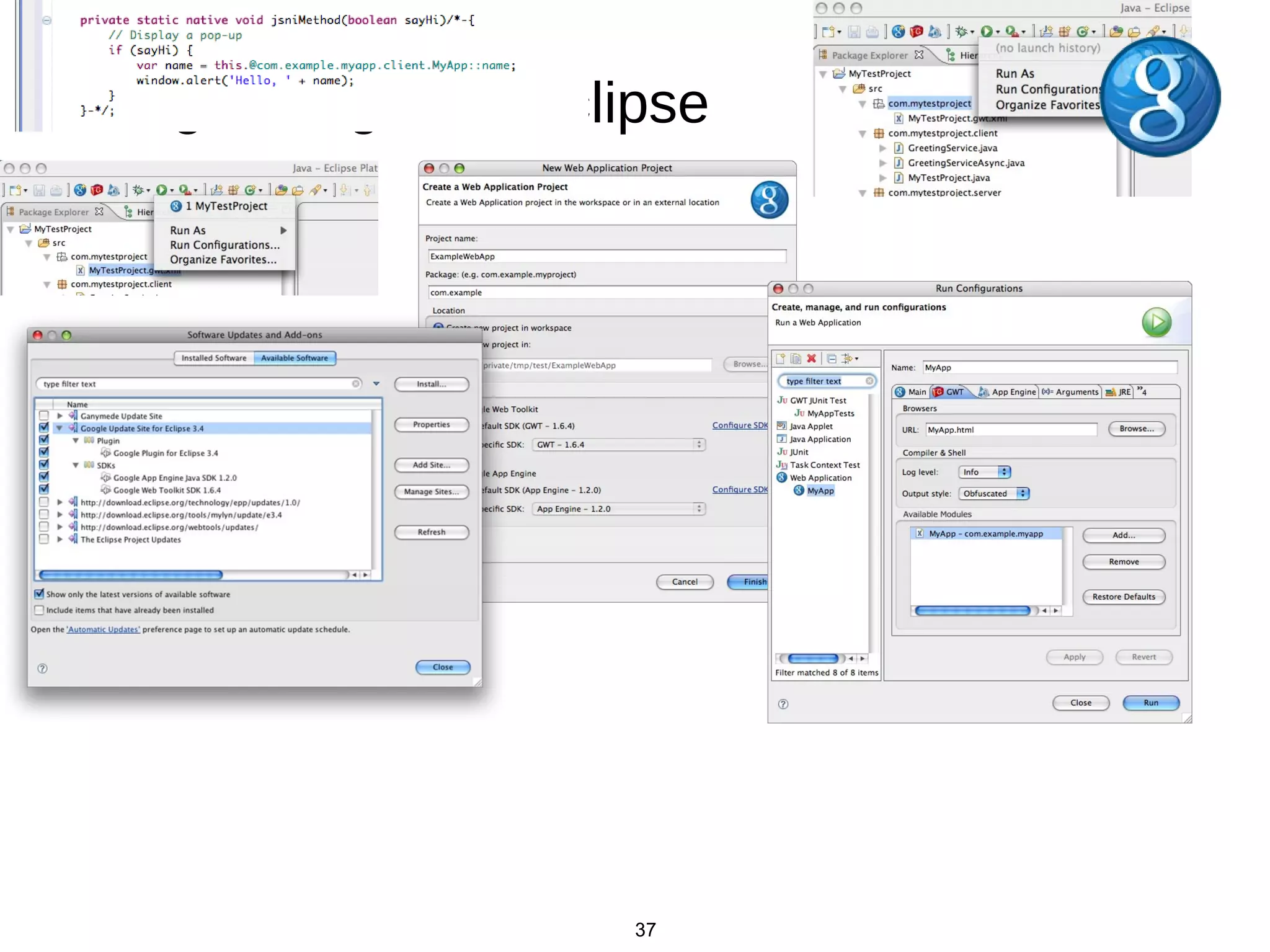1270x952 pixels.
Task: Click the Duplicate launch configuration icon
Action: click(796, 358)
